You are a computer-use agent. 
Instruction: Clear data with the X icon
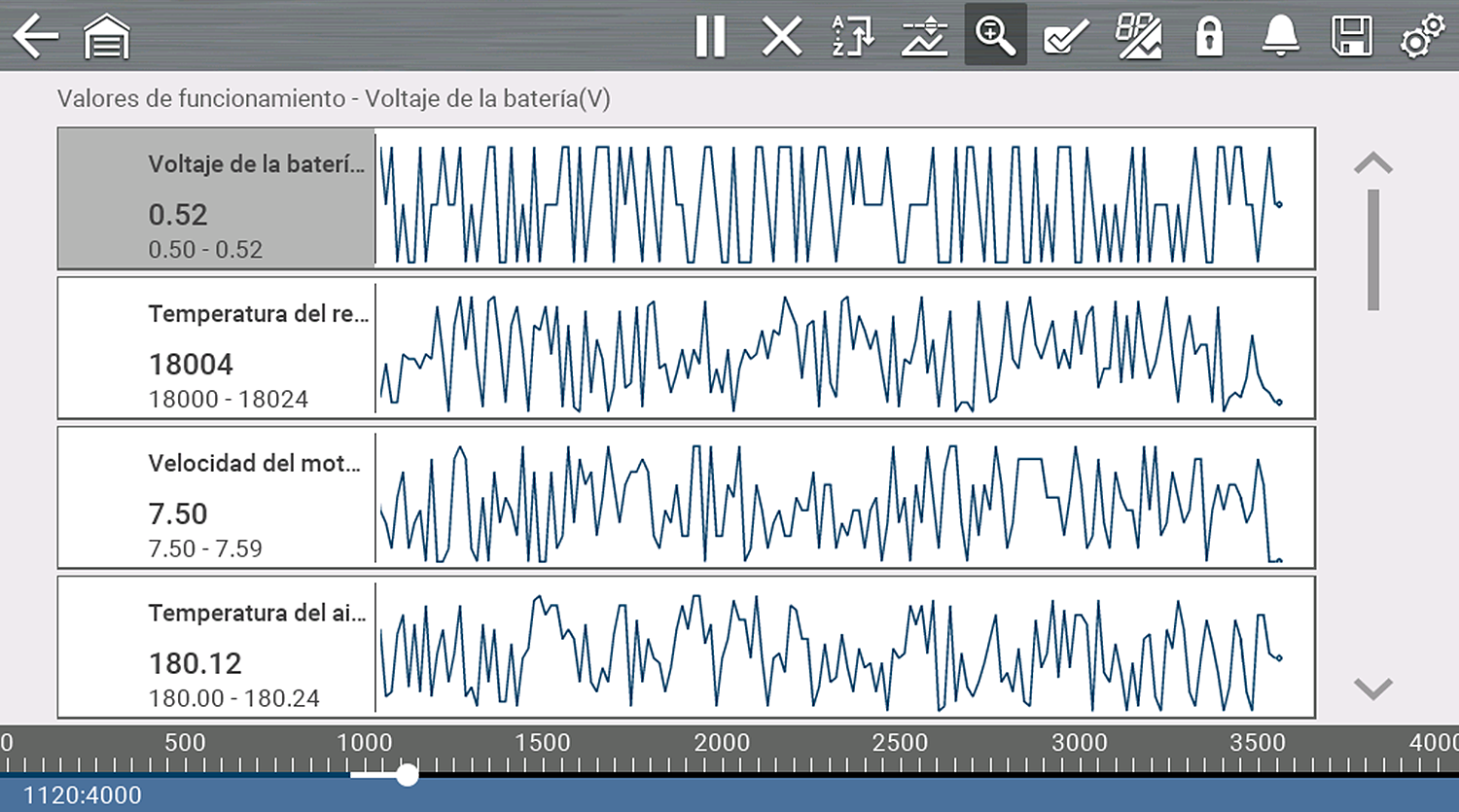point(781,37)
